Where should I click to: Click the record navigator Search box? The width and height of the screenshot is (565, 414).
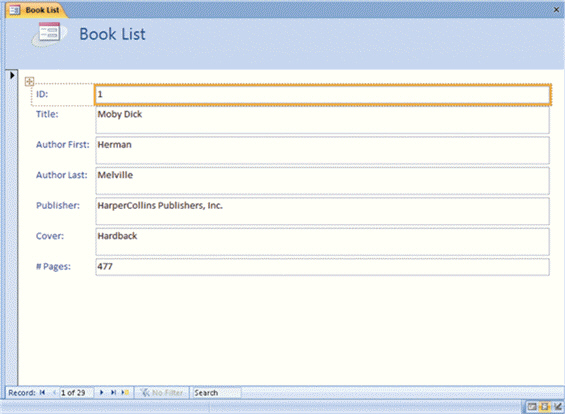coord(216,392)
